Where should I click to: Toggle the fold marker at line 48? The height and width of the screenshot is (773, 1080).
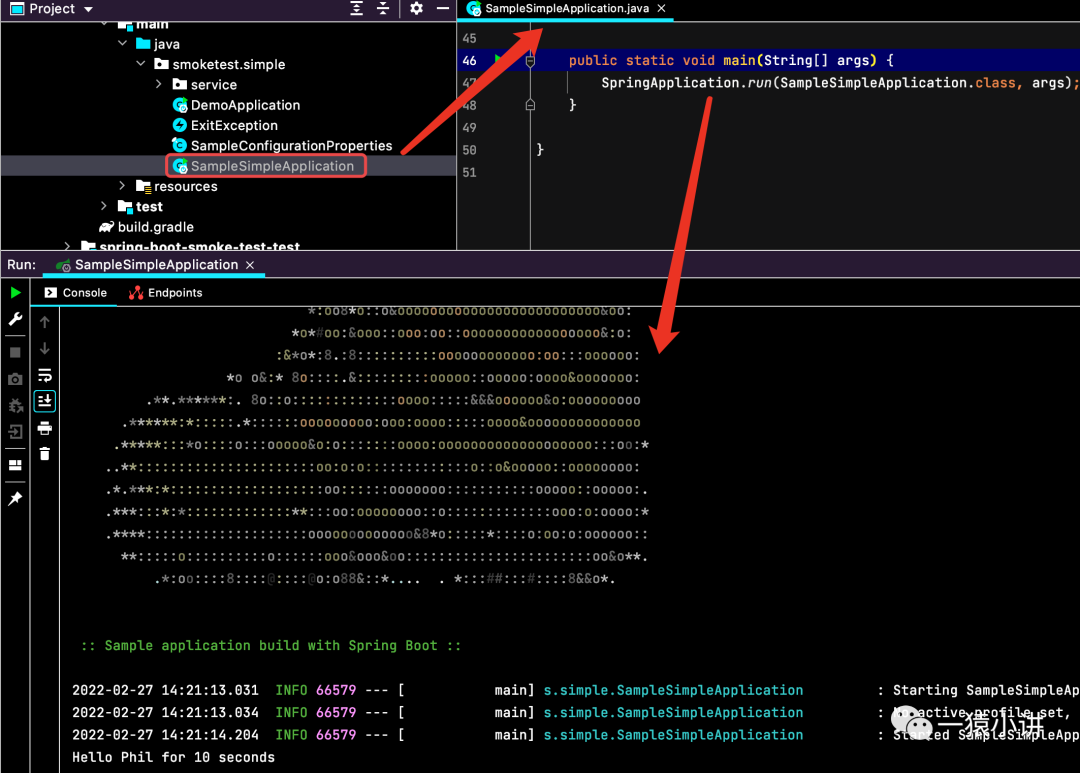tap(530, 105)
